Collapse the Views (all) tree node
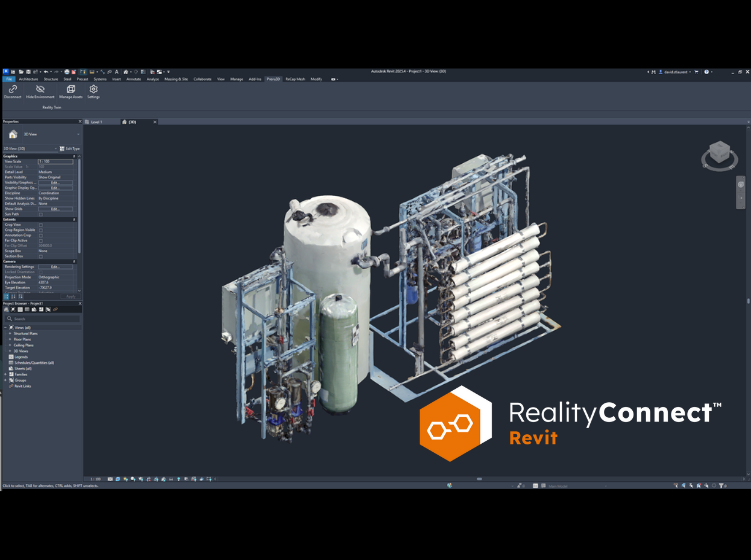This screenshot has width=751, height=560. [x=6, y=328]
